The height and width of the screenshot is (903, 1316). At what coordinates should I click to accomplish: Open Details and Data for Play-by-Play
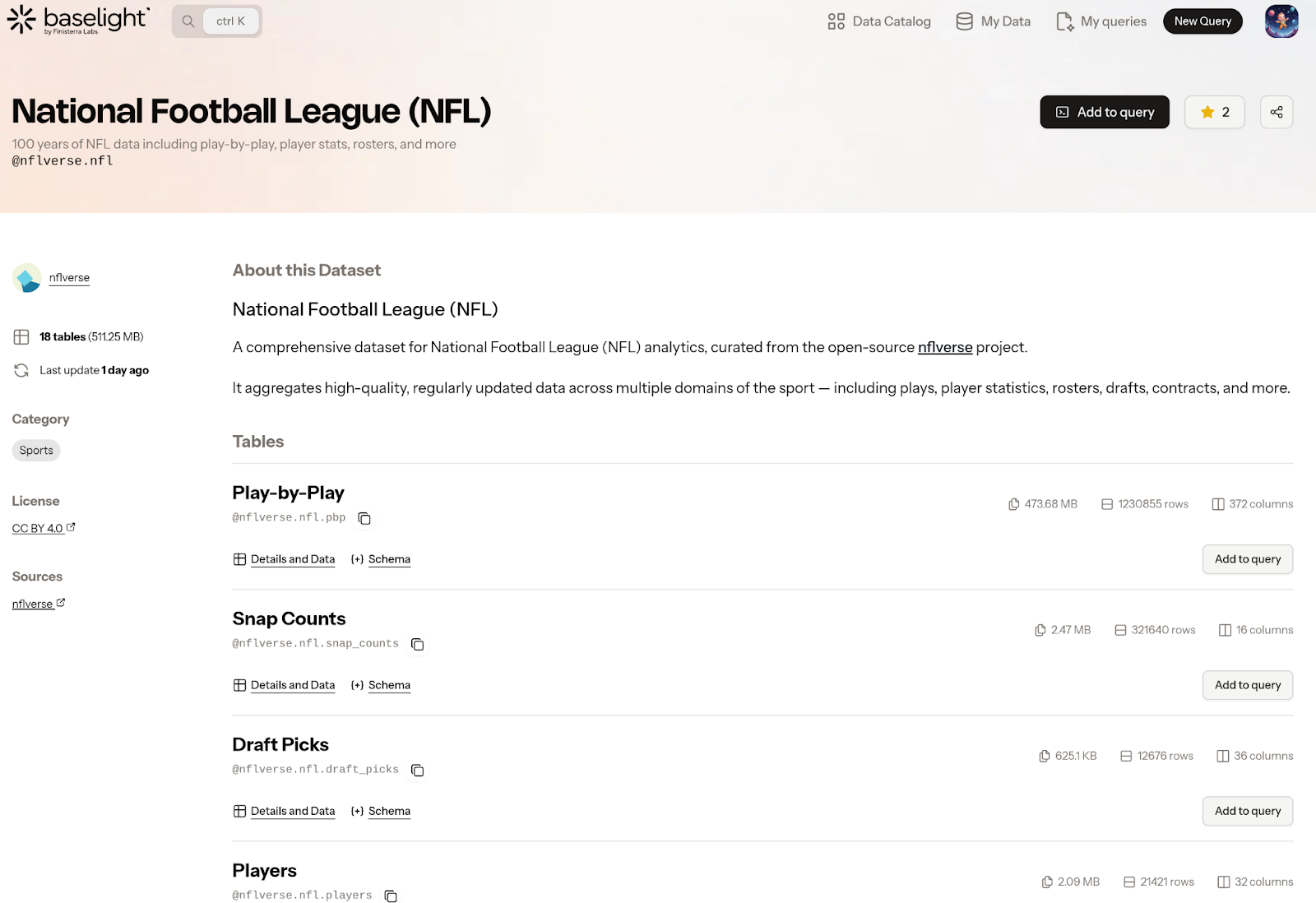[x=285, y=559]
